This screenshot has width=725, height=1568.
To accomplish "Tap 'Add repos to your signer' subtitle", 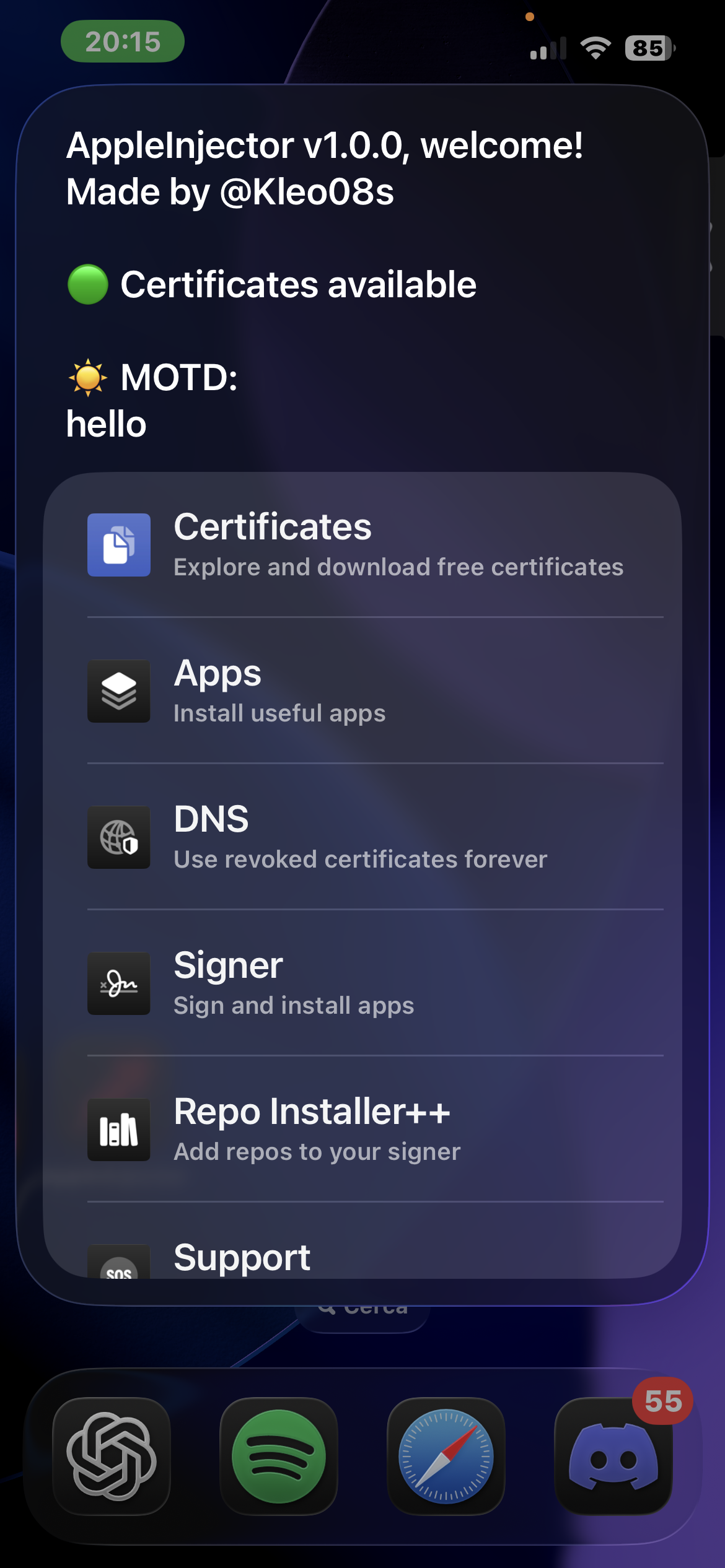I will [x=317, y=1152].
